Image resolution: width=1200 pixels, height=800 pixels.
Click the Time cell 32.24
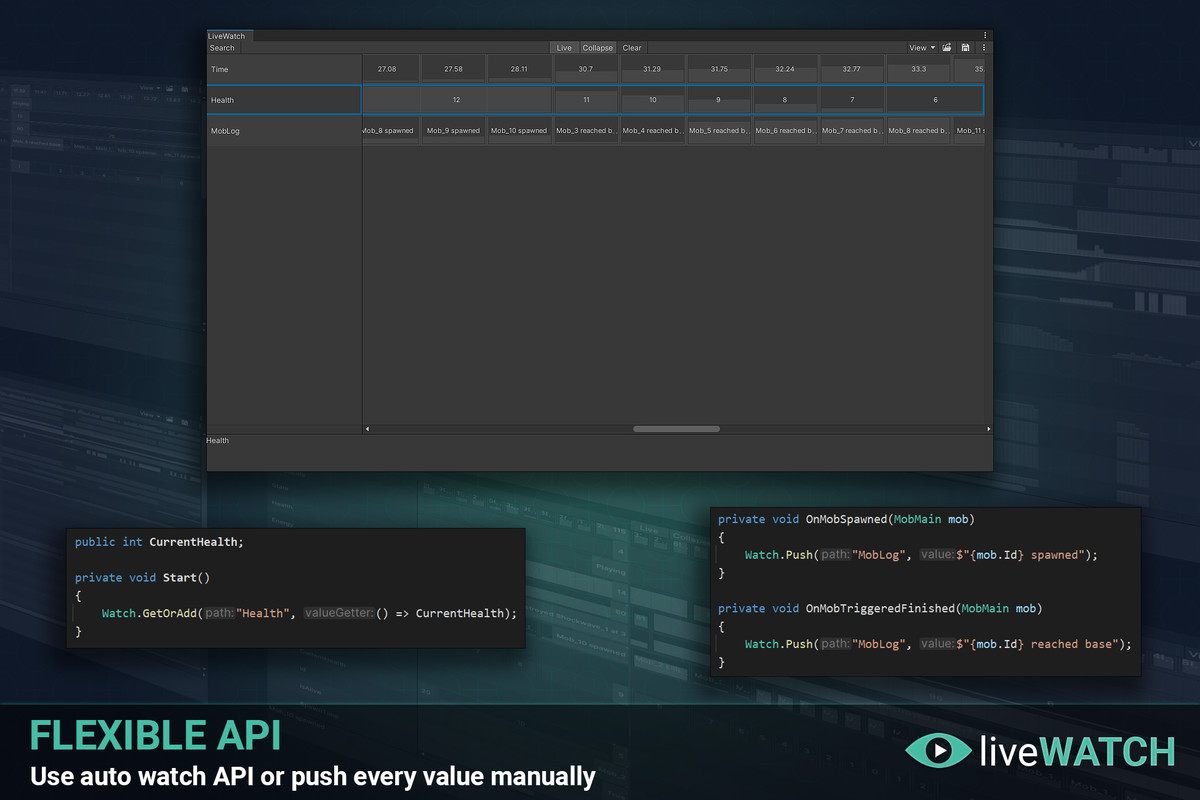click(785, 69)
